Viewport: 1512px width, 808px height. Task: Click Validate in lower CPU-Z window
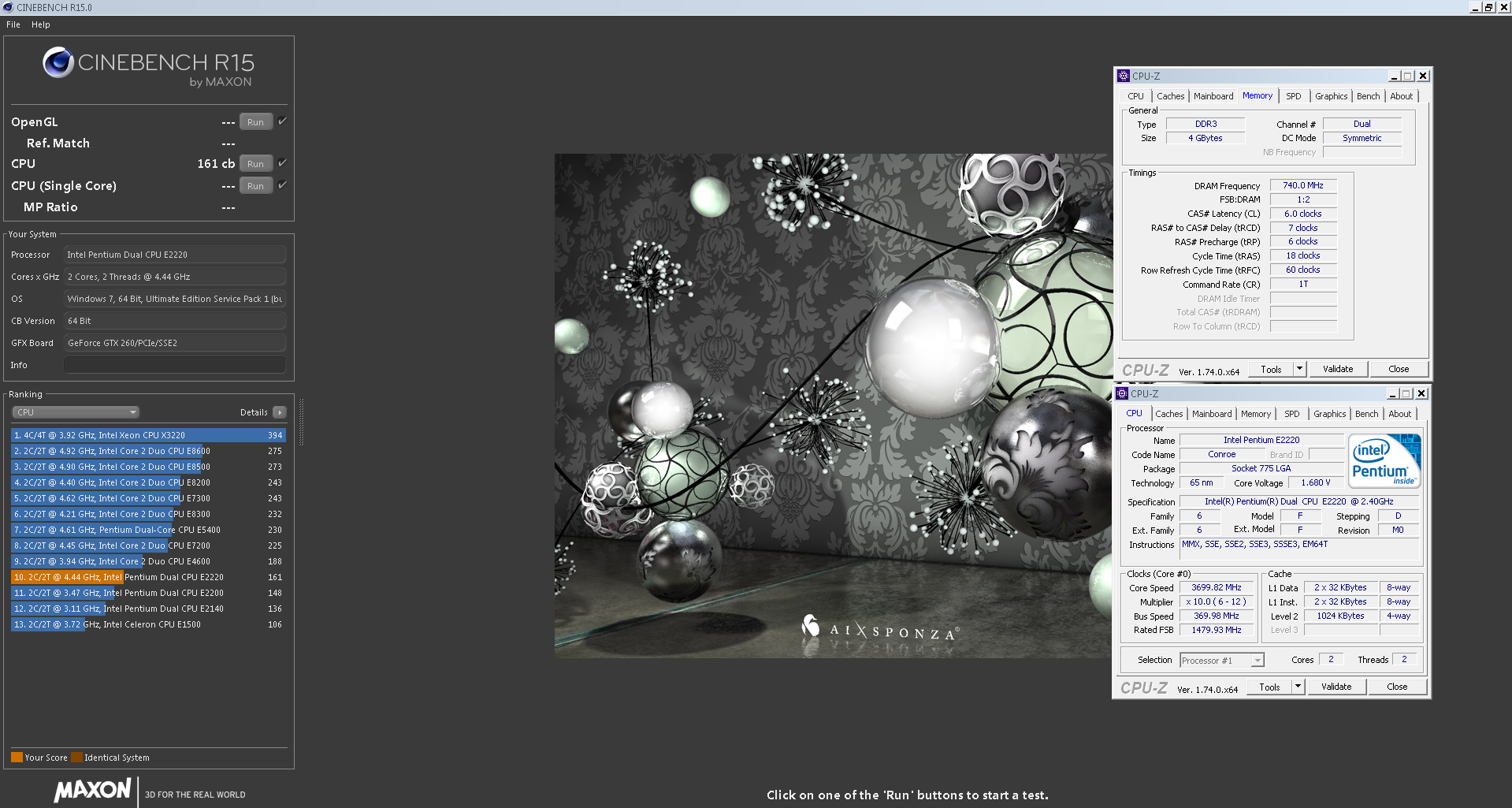click(1336, 687)
